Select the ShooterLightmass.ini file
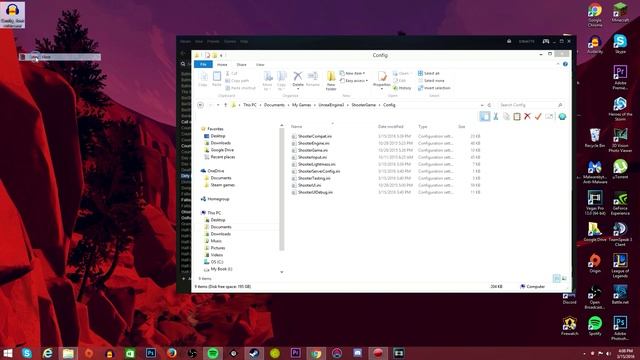Image resolution: width=640 pixels, height=360 pixels. (316, 164)
